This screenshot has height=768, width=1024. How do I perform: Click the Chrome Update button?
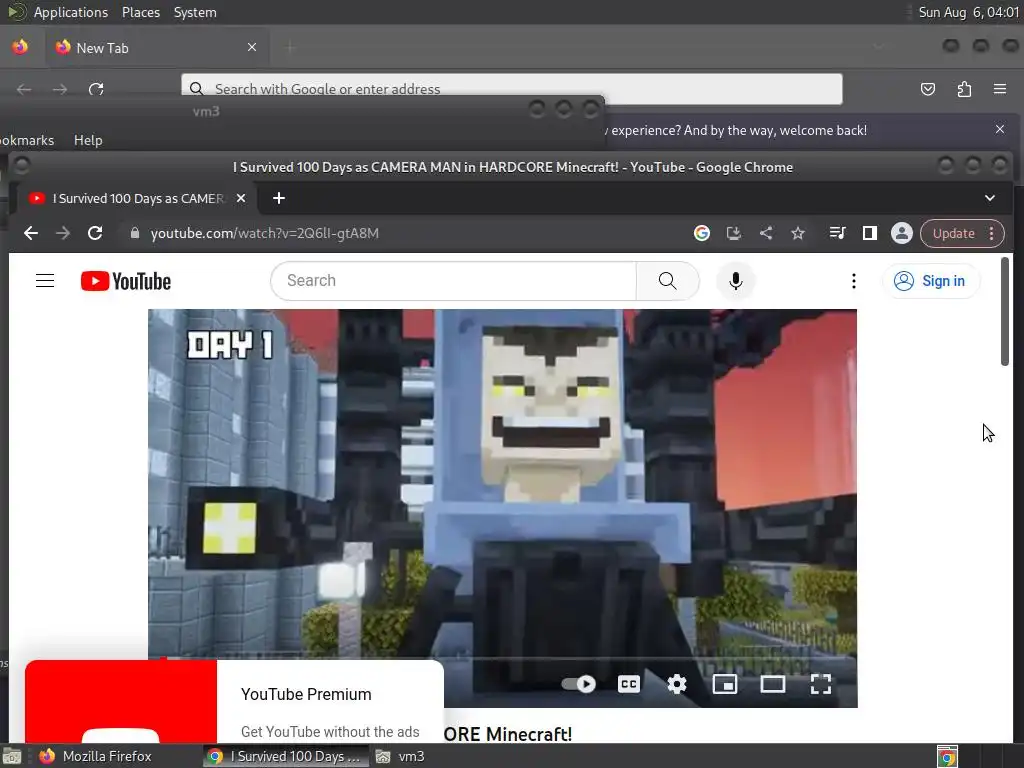click(x=953, y=233)
